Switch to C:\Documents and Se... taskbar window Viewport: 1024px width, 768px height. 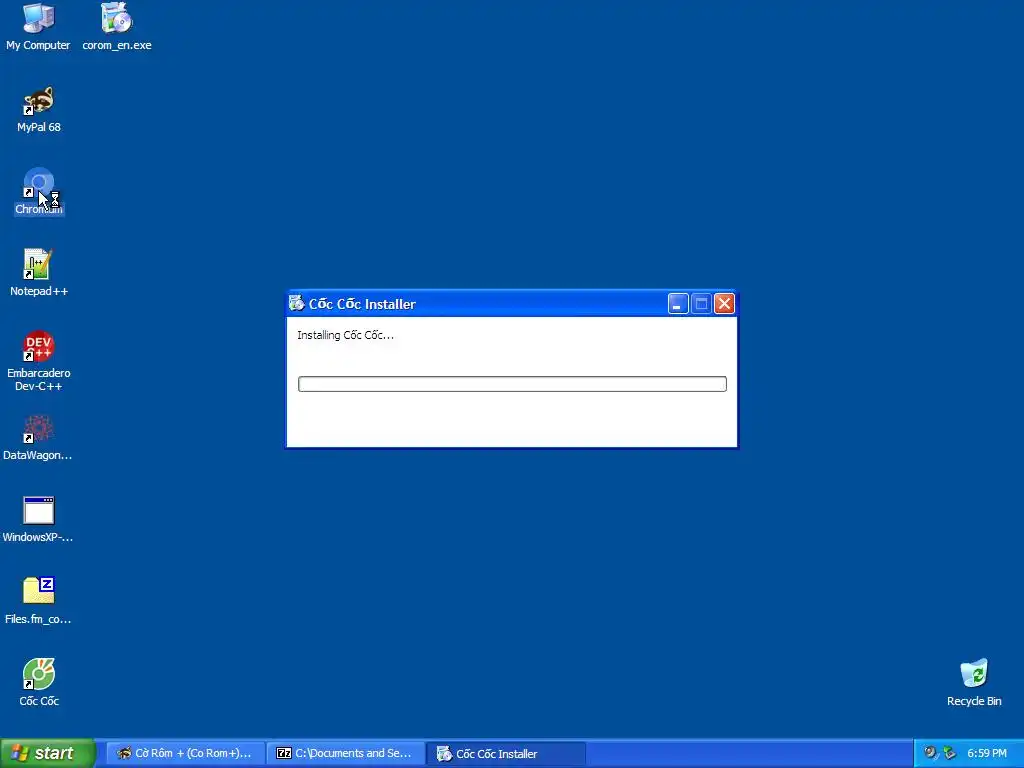(x=345, y=754)
